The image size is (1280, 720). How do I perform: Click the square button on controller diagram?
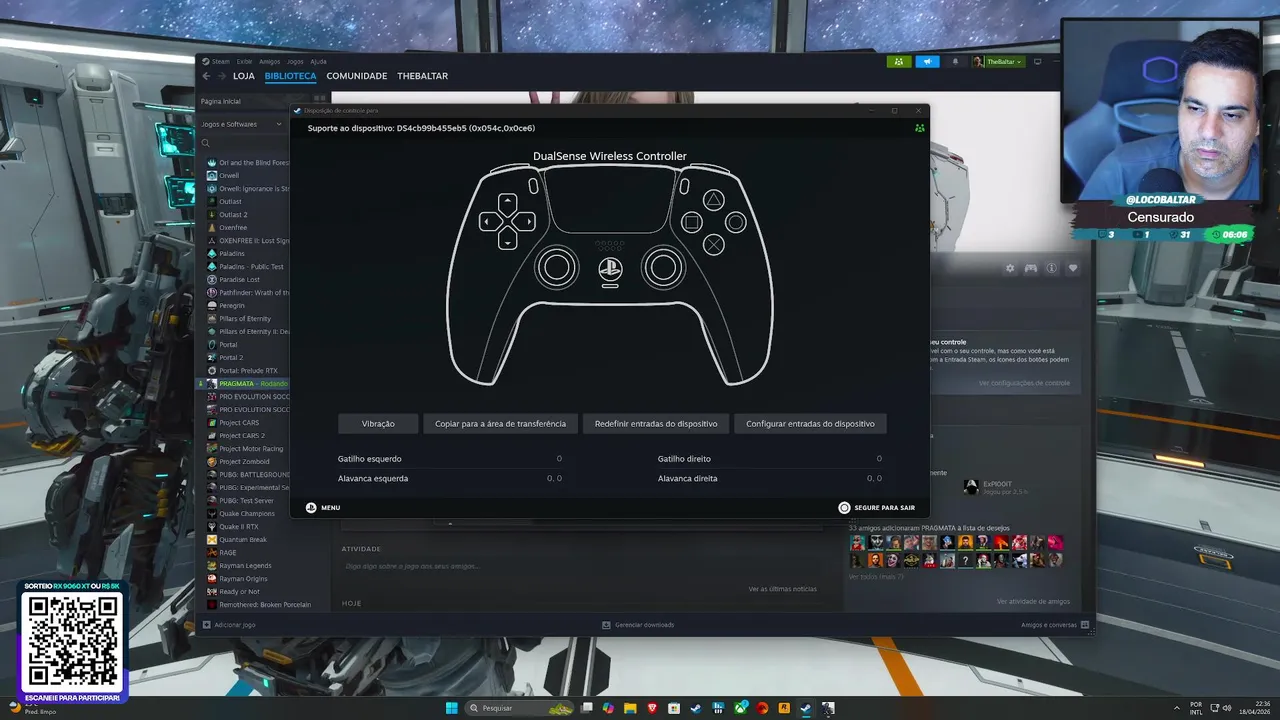click(x=691, y=222)
